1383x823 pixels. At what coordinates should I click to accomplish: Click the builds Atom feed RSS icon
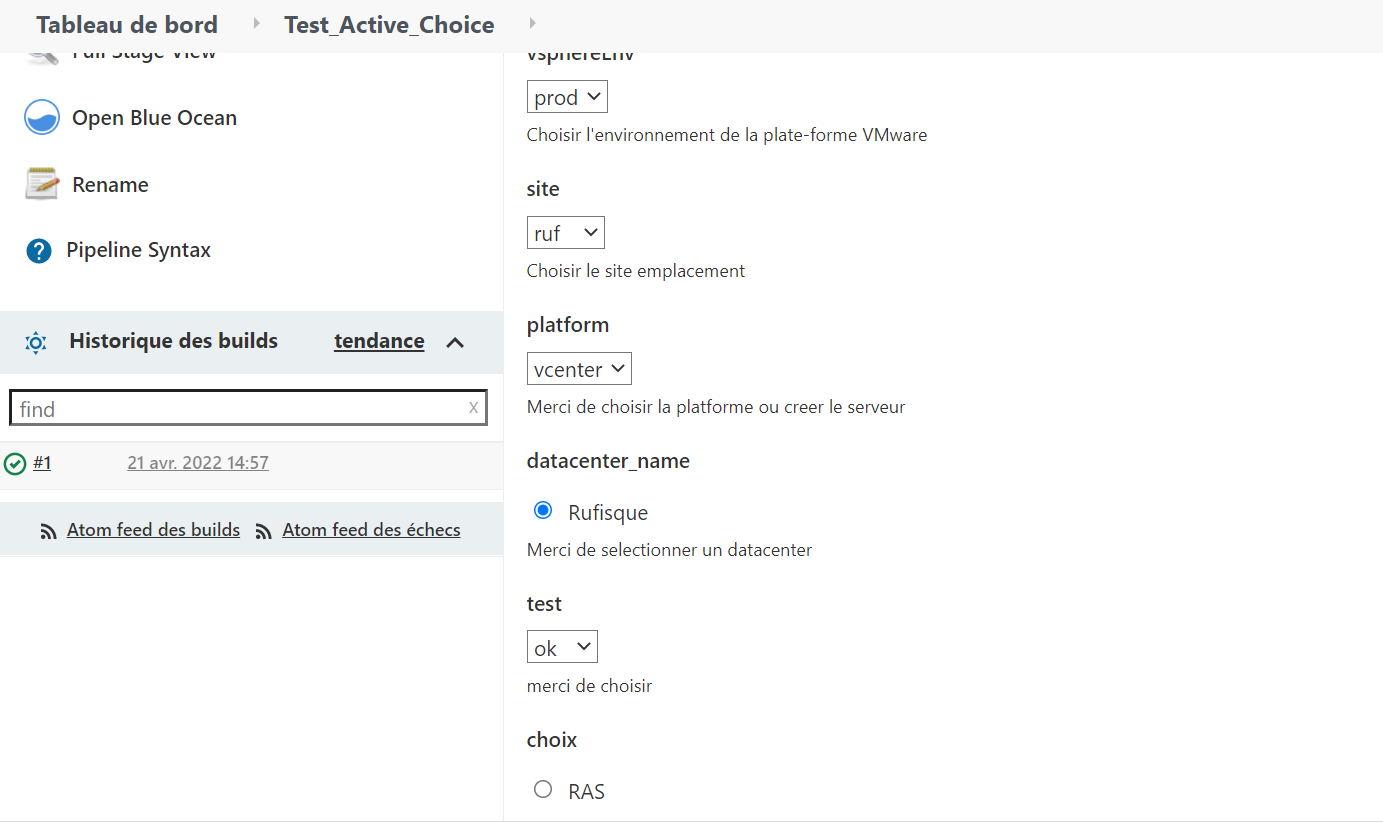48,531
